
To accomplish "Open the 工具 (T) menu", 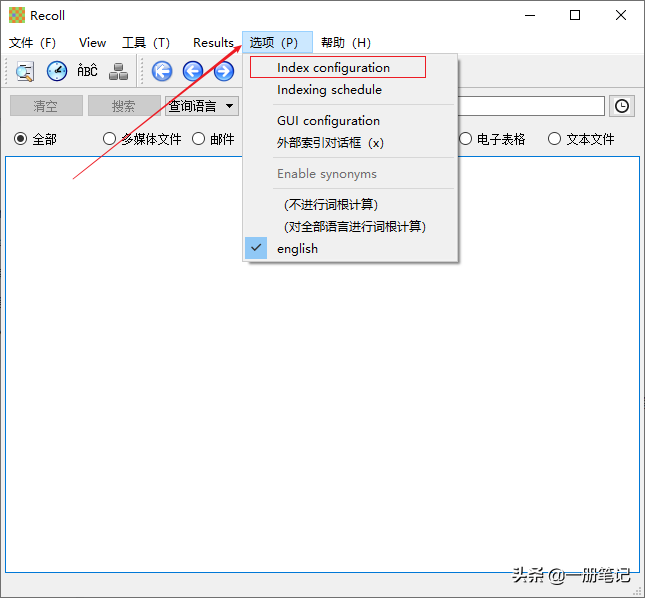I will pyautogui.click(x=146, y=42).
